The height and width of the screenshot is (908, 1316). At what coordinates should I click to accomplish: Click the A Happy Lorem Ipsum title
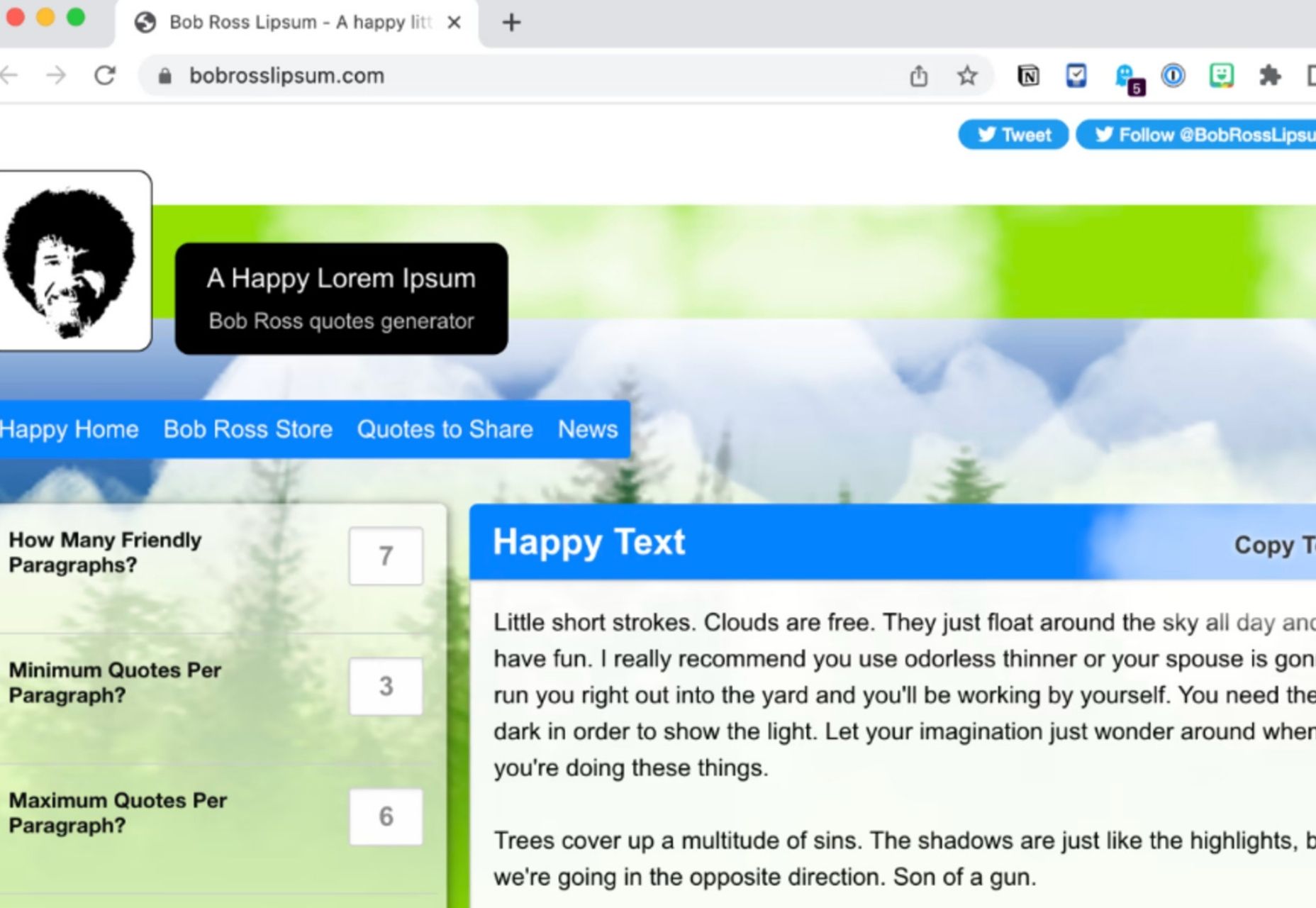coord(341,279)
